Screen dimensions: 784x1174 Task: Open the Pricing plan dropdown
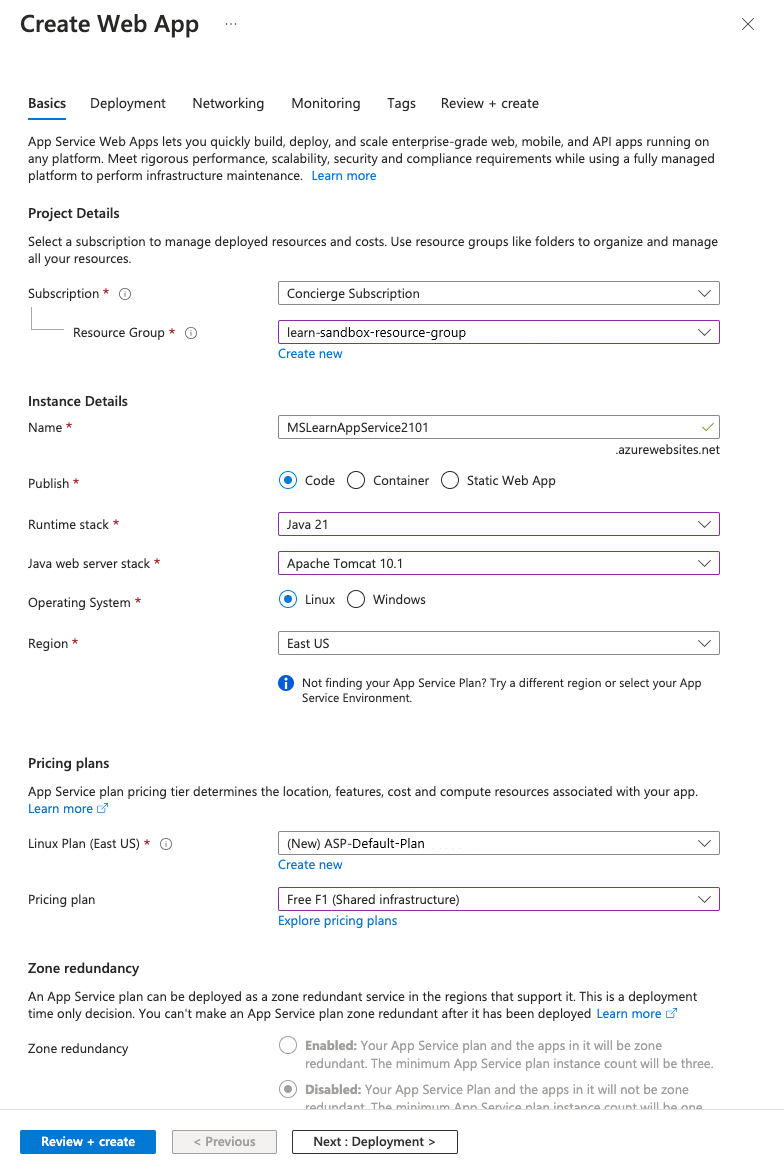pyautogui.click(x=499, y=899)
